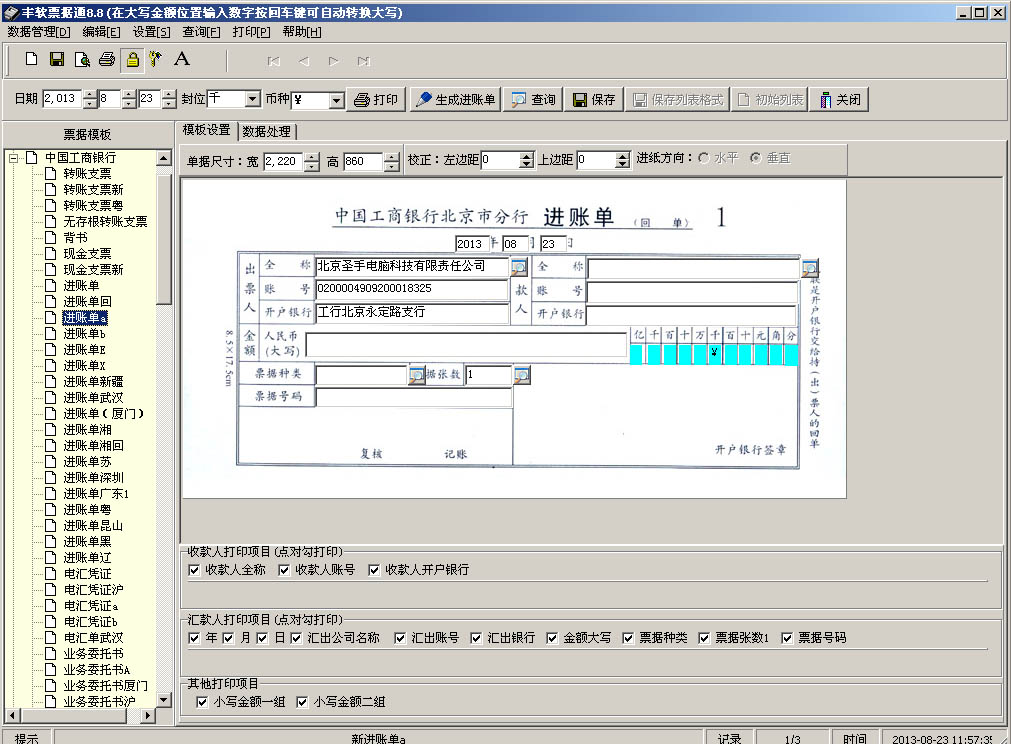The image size is (1011, 744).
Task: Toggle 收款人账号 checkbox
Action: coord(284,570)
